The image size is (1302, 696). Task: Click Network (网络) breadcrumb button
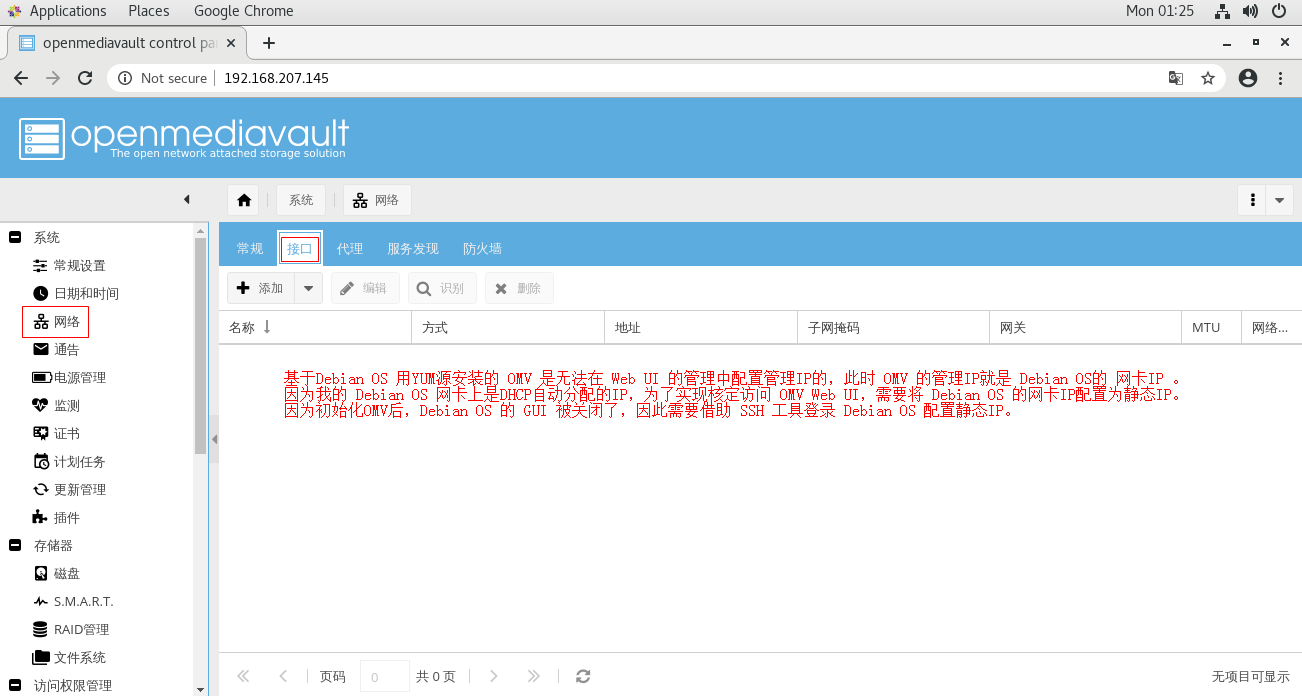click(x=377, y=200)
